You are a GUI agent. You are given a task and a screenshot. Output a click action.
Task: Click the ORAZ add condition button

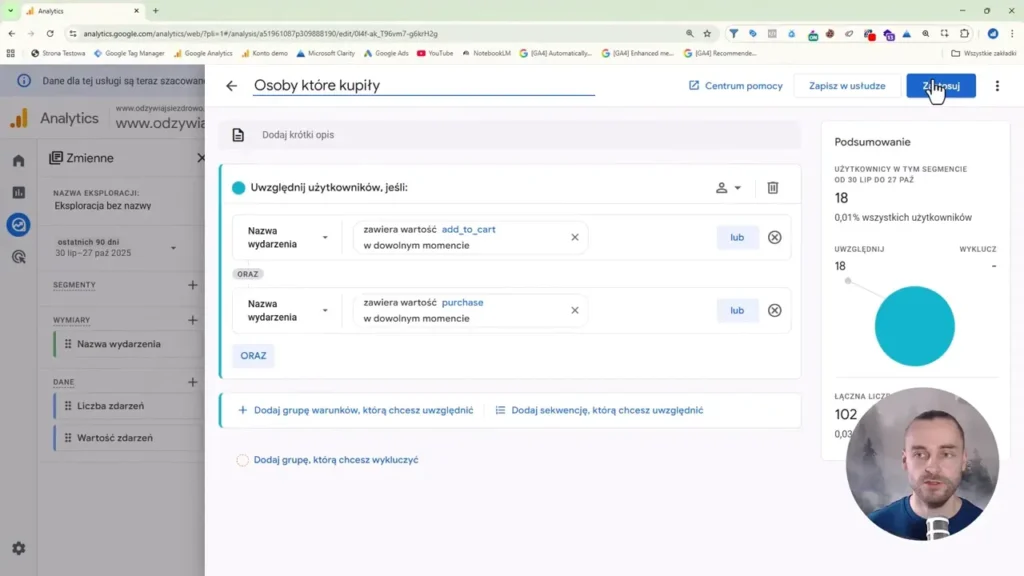point(253,355)
